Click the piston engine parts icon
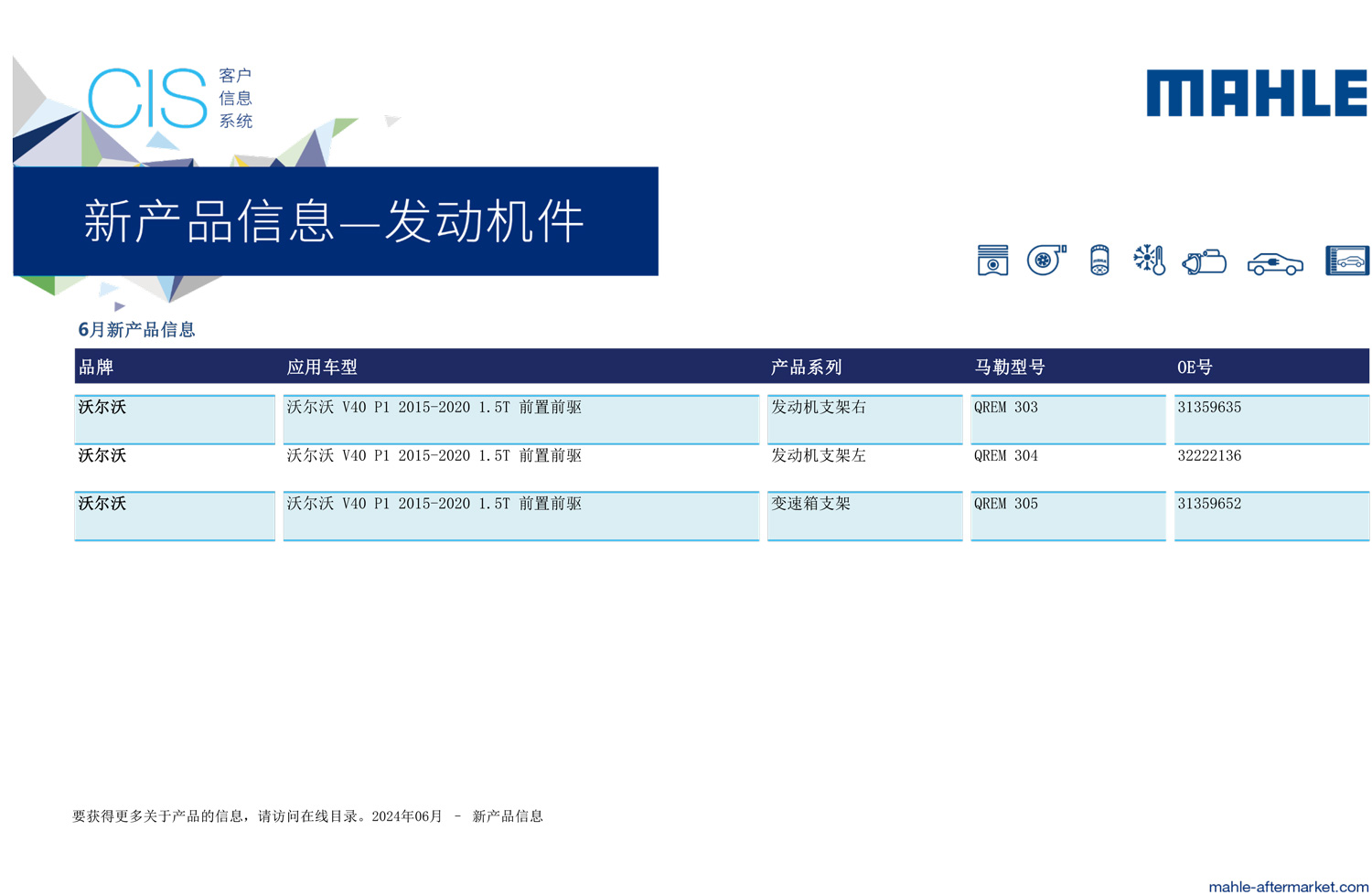The width and height of the screenshot is (1372, 895). tap(992, 261)
